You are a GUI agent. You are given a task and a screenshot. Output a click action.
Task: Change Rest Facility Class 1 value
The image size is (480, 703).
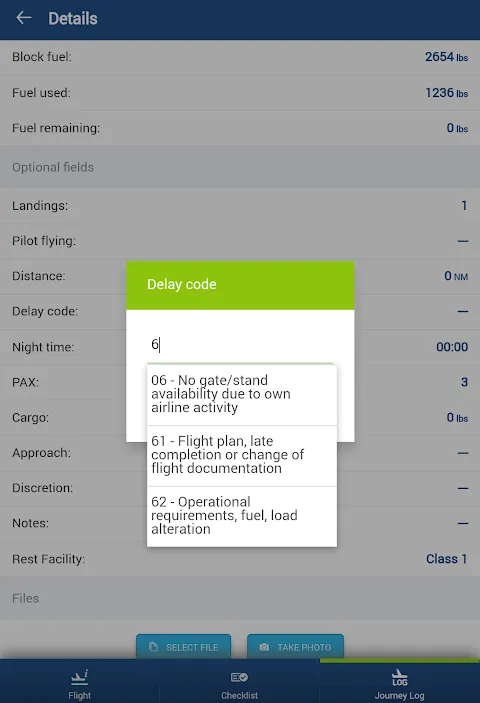446,559
